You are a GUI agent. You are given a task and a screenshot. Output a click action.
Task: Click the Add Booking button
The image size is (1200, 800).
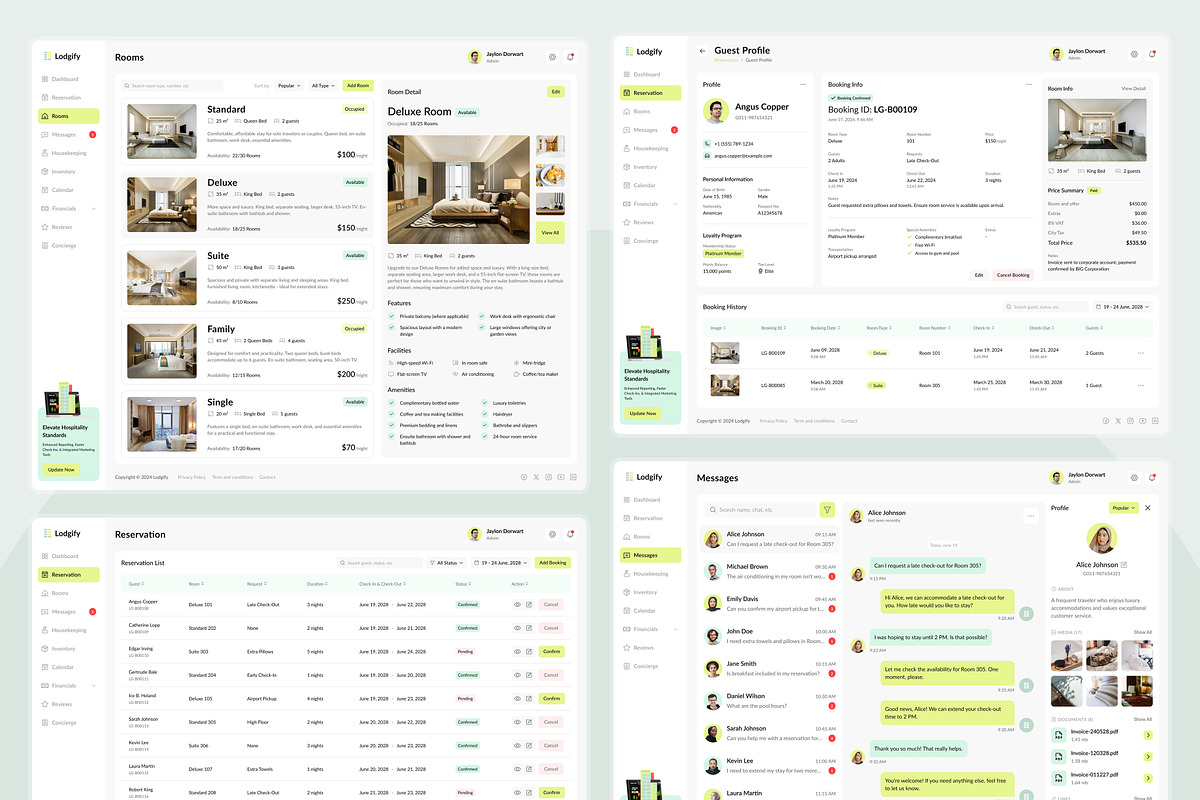(x=553, y=563)
